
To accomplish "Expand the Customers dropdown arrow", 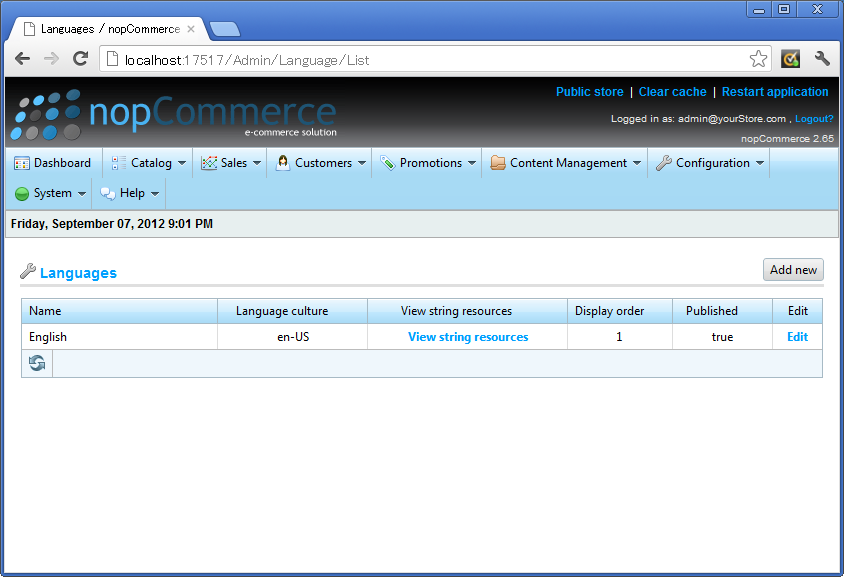I will (x=362, y=163).
